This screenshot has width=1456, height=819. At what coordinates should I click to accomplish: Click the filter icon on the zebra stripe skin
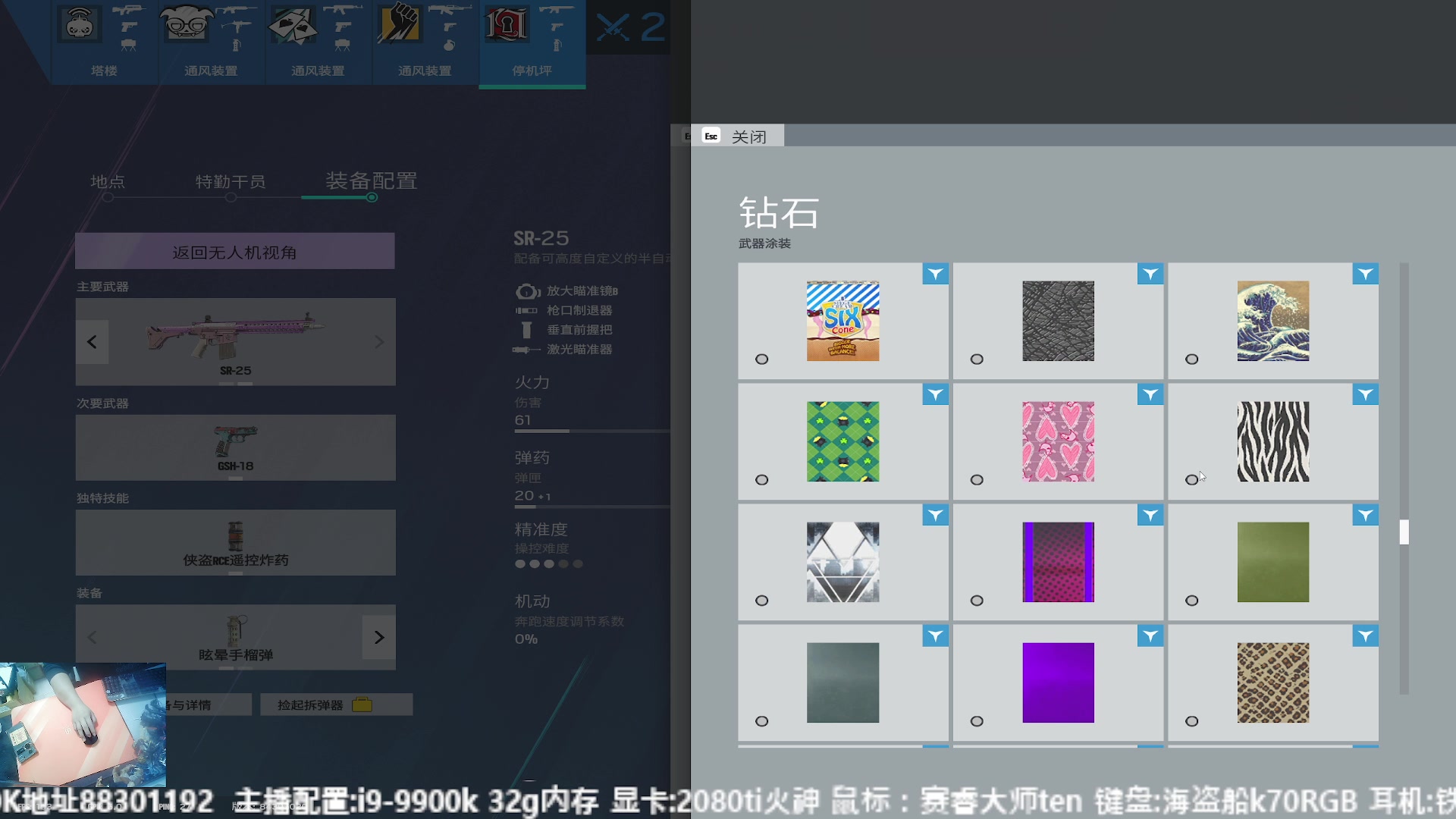pos(1365,395)
